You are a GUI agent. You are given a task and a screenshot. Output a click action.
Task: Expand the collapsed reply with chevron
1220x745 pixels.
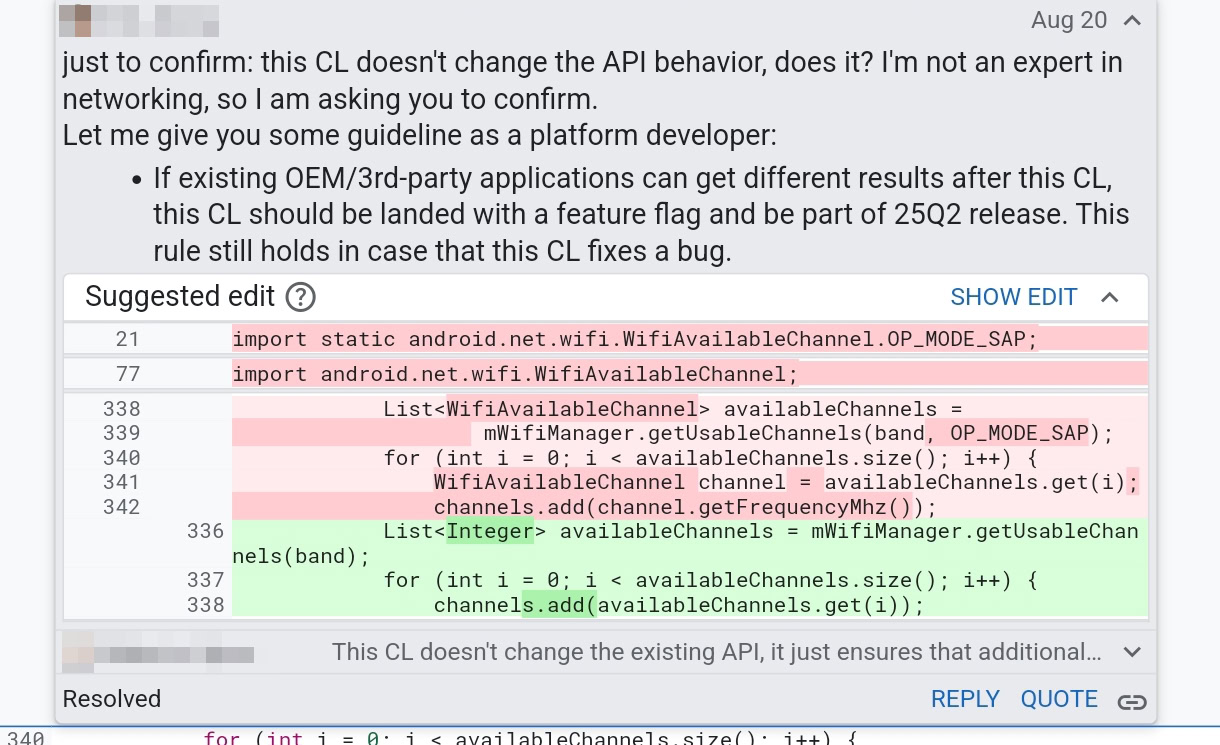tap(1132, 652)
